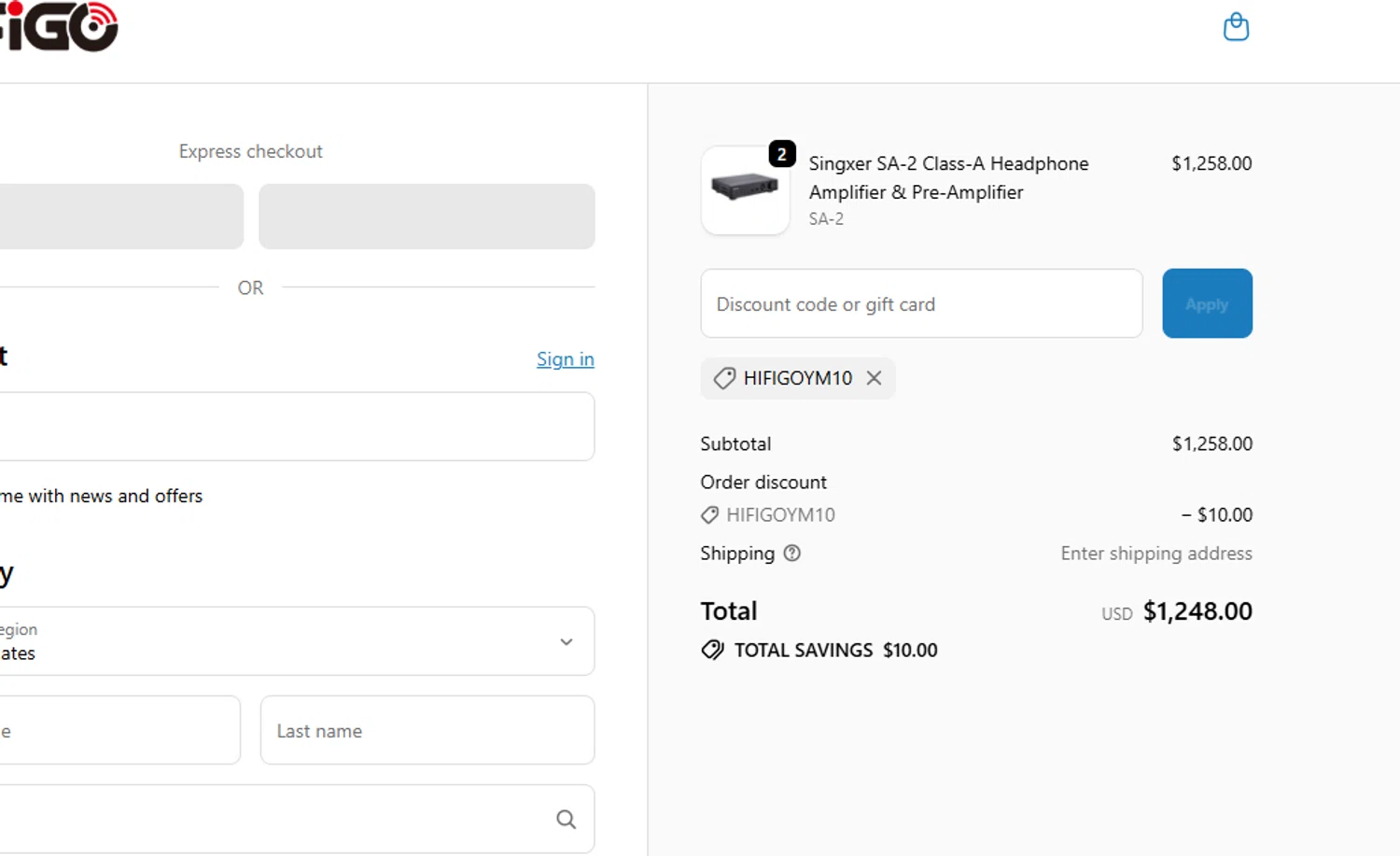Viewport: 1400px width, 856px height.
Task: Click the email contact input field
Action: [297, 426]
